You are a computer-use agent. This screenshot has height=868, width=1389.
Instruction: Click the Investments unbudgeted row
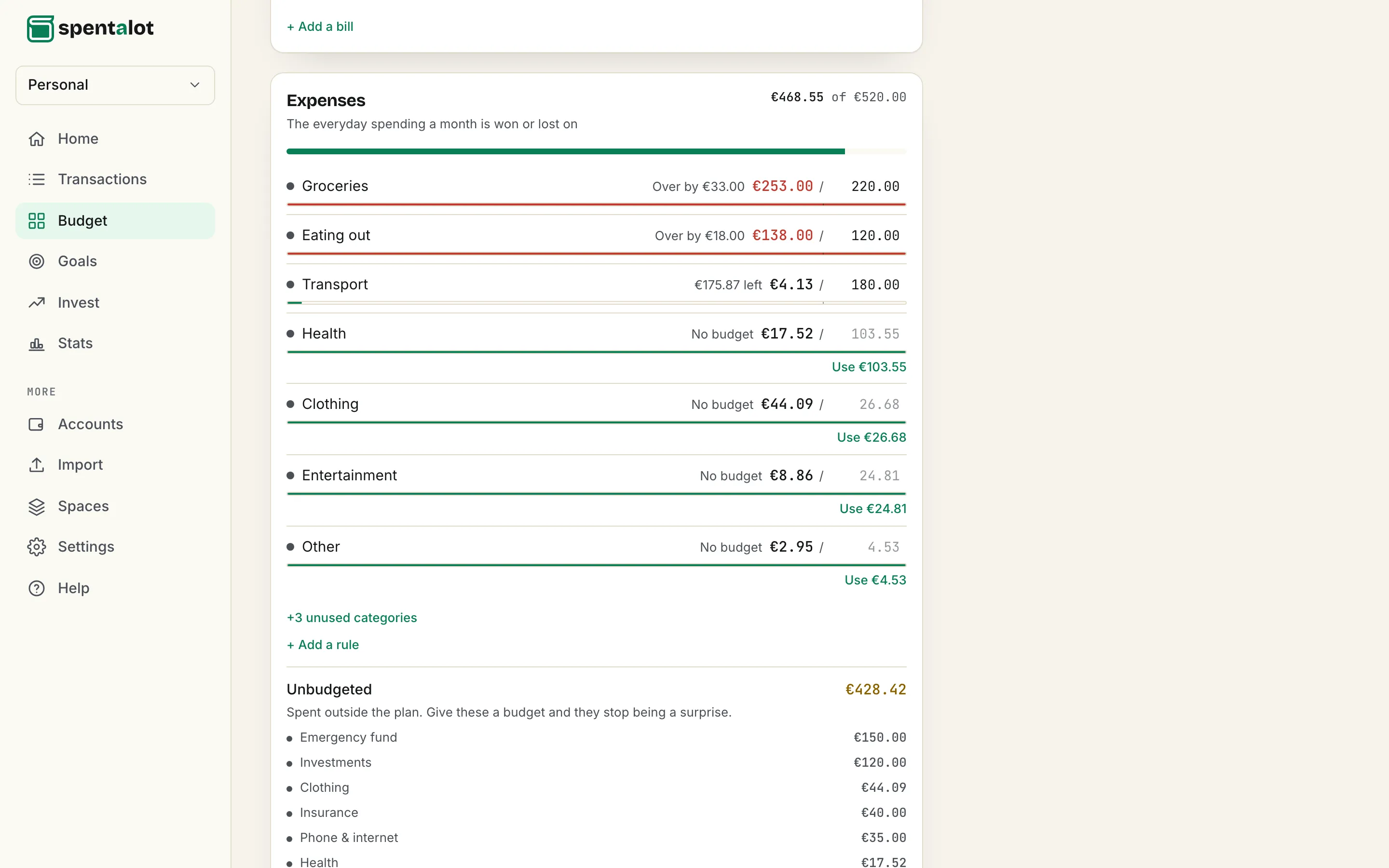click(596, 762)
